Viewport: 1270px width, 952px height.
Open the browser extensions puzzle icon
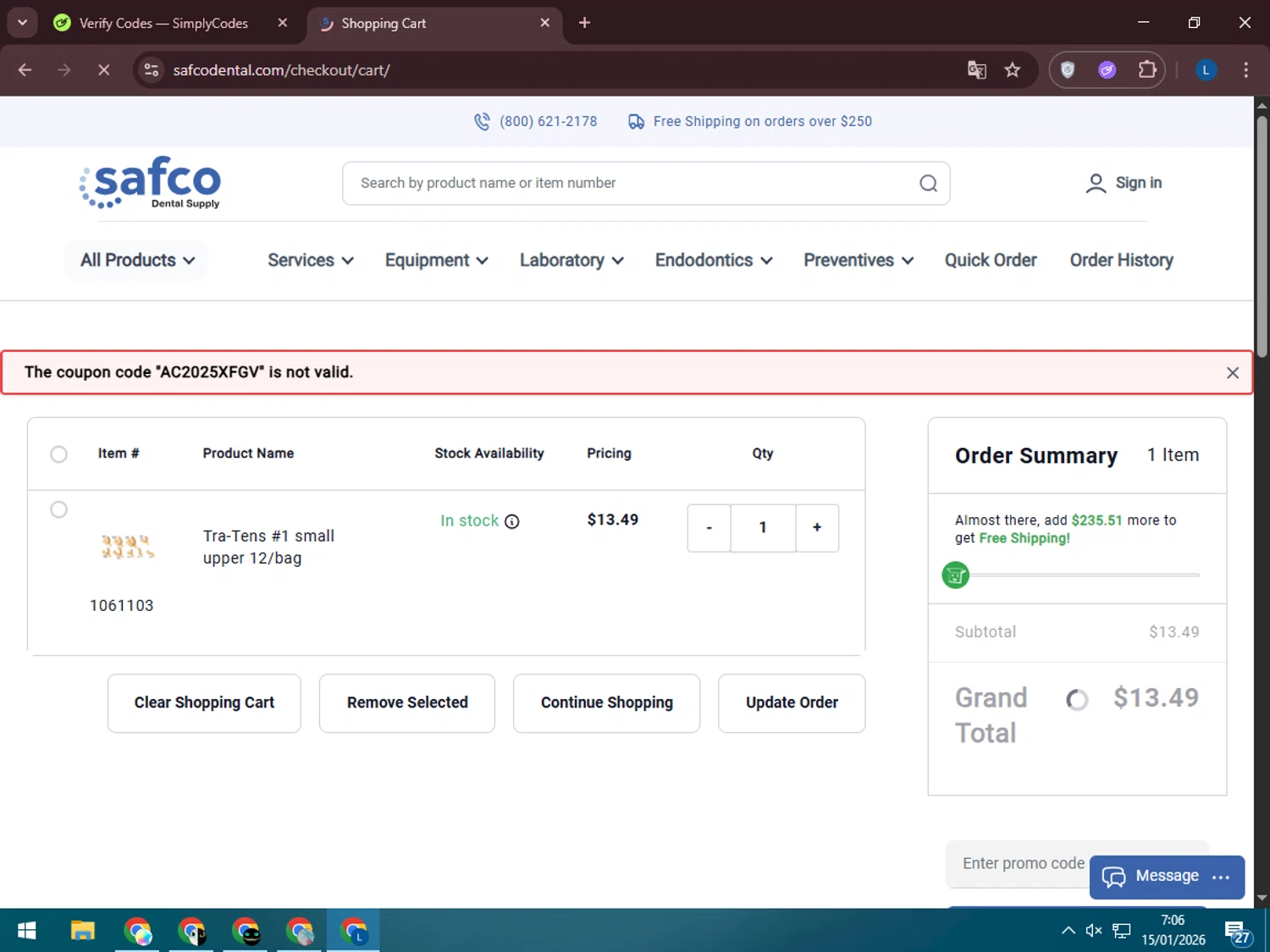pos(1147,70)
